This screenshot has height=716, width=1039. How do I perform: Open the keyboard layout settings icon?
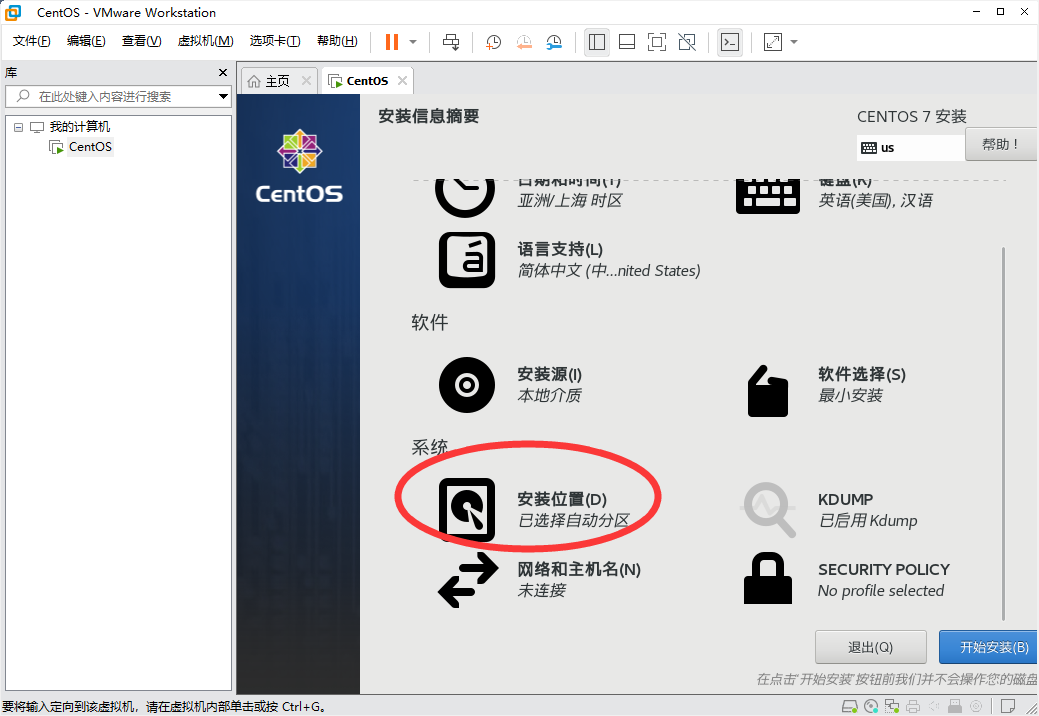pos(767,197)
